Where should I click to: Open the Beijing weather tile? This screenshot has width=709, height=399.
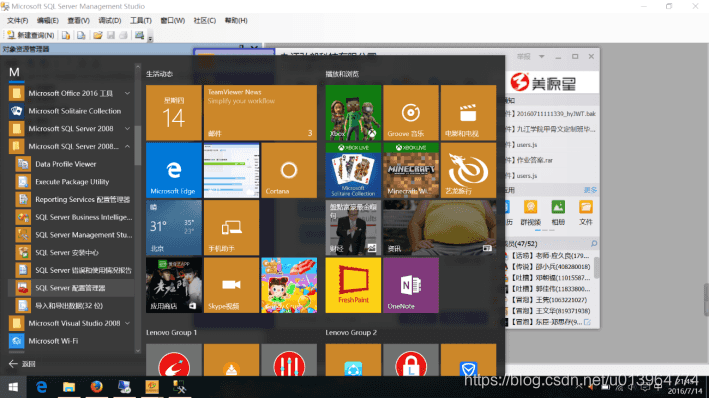[x=174, y=228]
